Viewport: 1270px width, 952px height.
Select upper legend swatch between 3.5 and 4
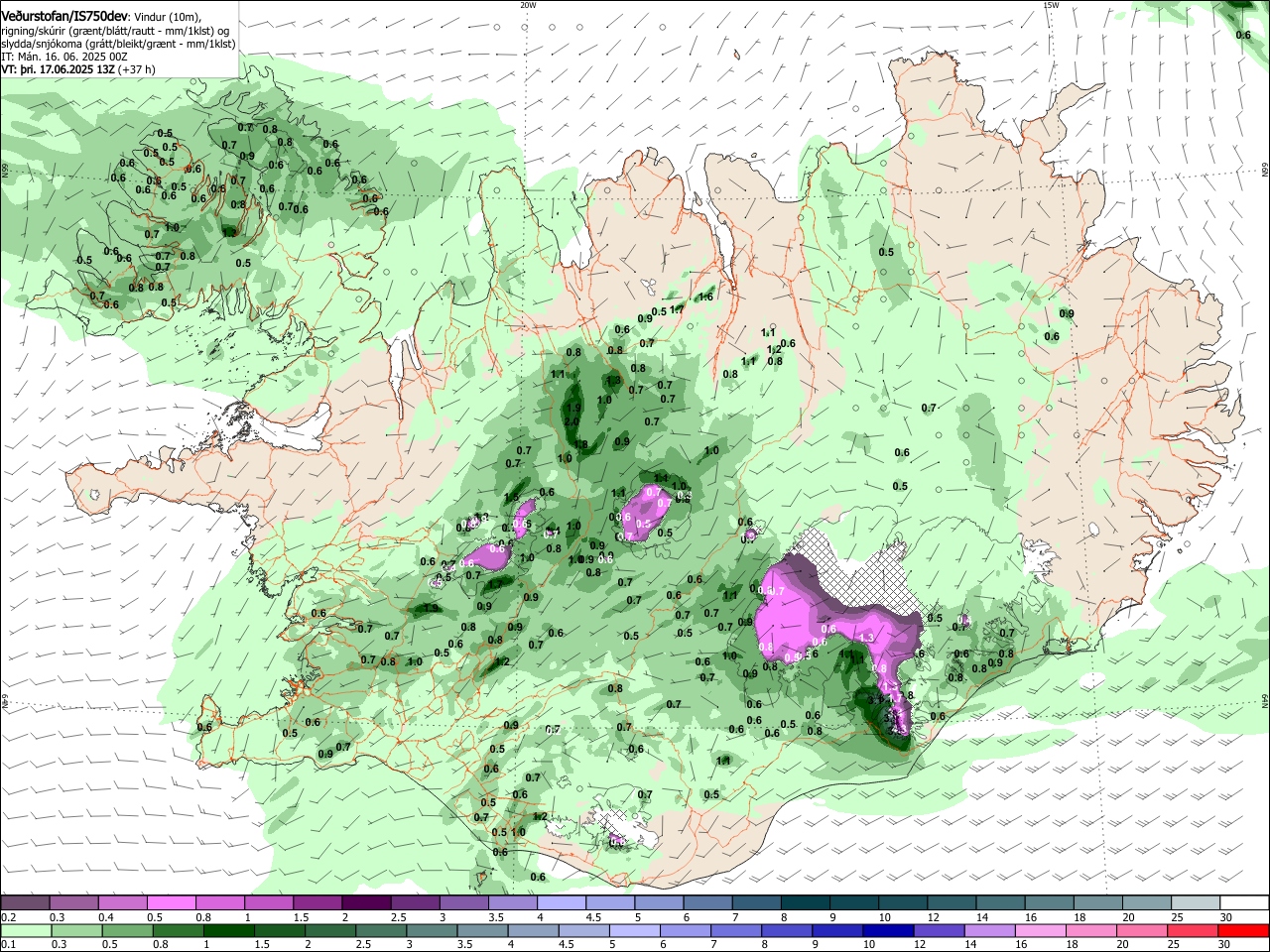coord(512,902)
